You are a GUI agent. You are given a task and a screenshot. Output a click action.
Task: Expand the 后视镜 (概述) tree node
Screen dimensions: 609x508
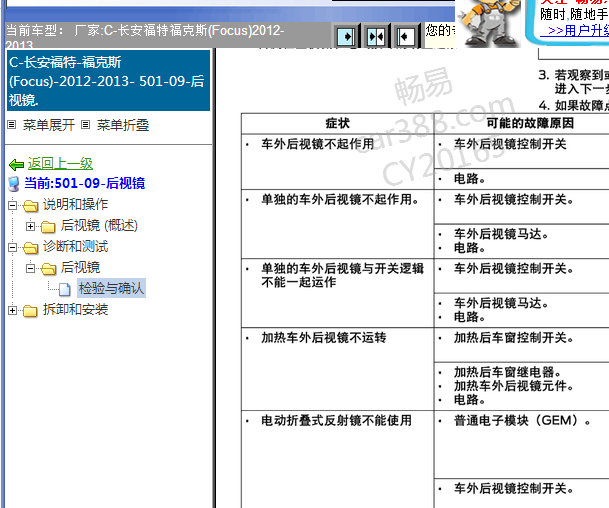tap(30, 226)
